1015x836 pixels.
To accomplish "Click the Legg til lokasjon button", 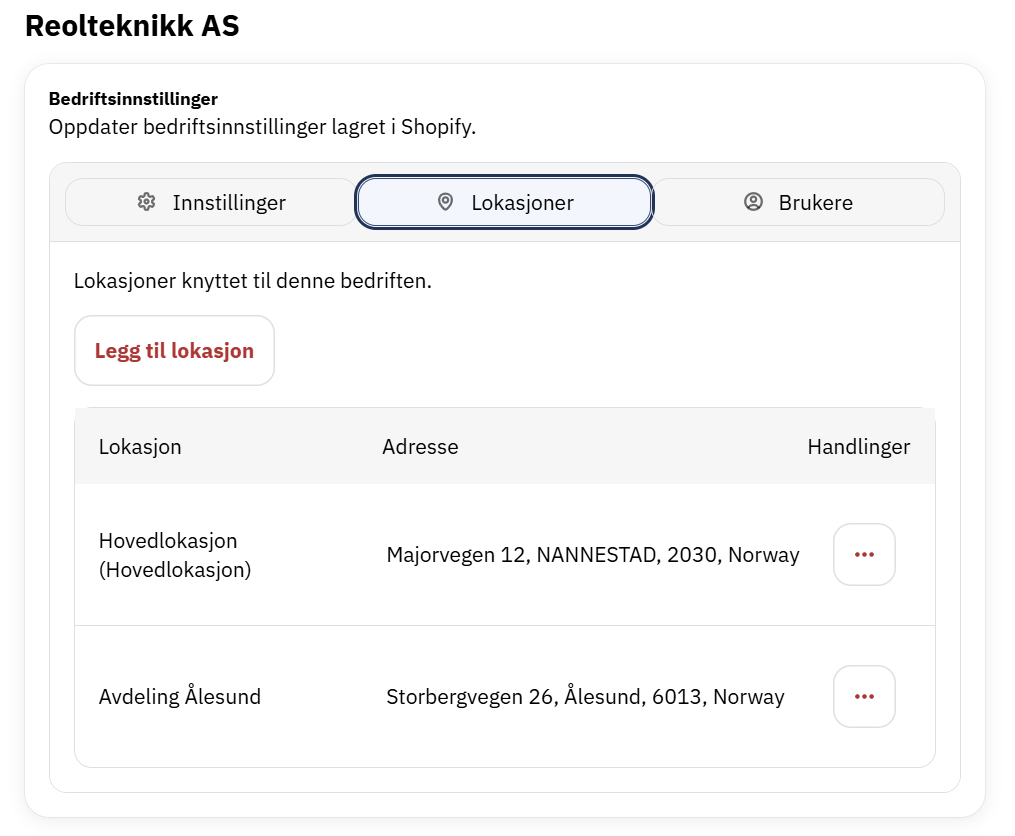I will (174, 350).
